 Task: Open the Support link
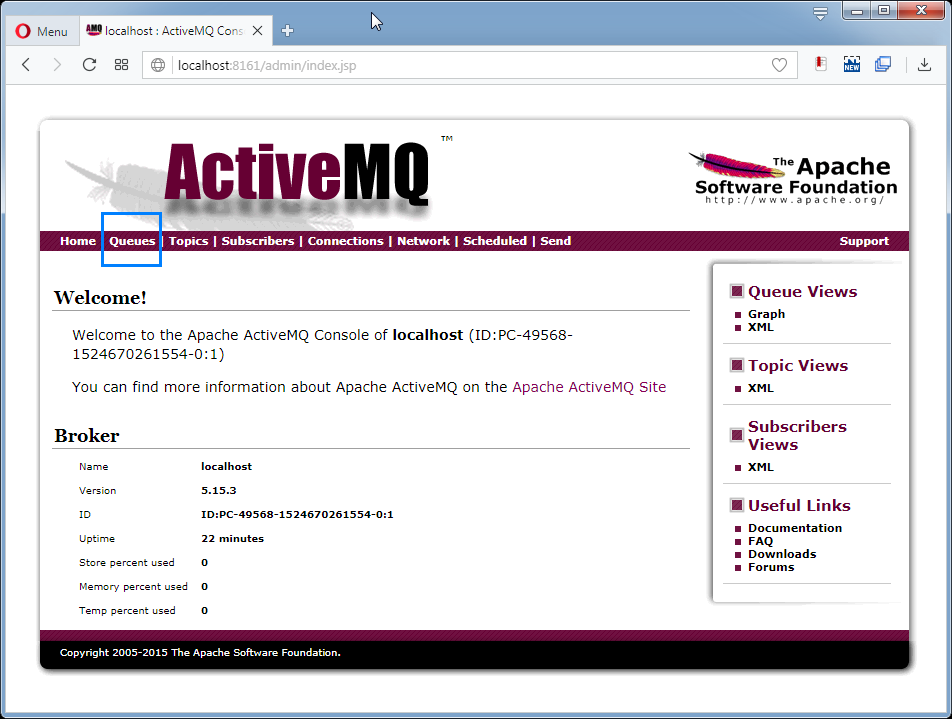pos(864,241)
